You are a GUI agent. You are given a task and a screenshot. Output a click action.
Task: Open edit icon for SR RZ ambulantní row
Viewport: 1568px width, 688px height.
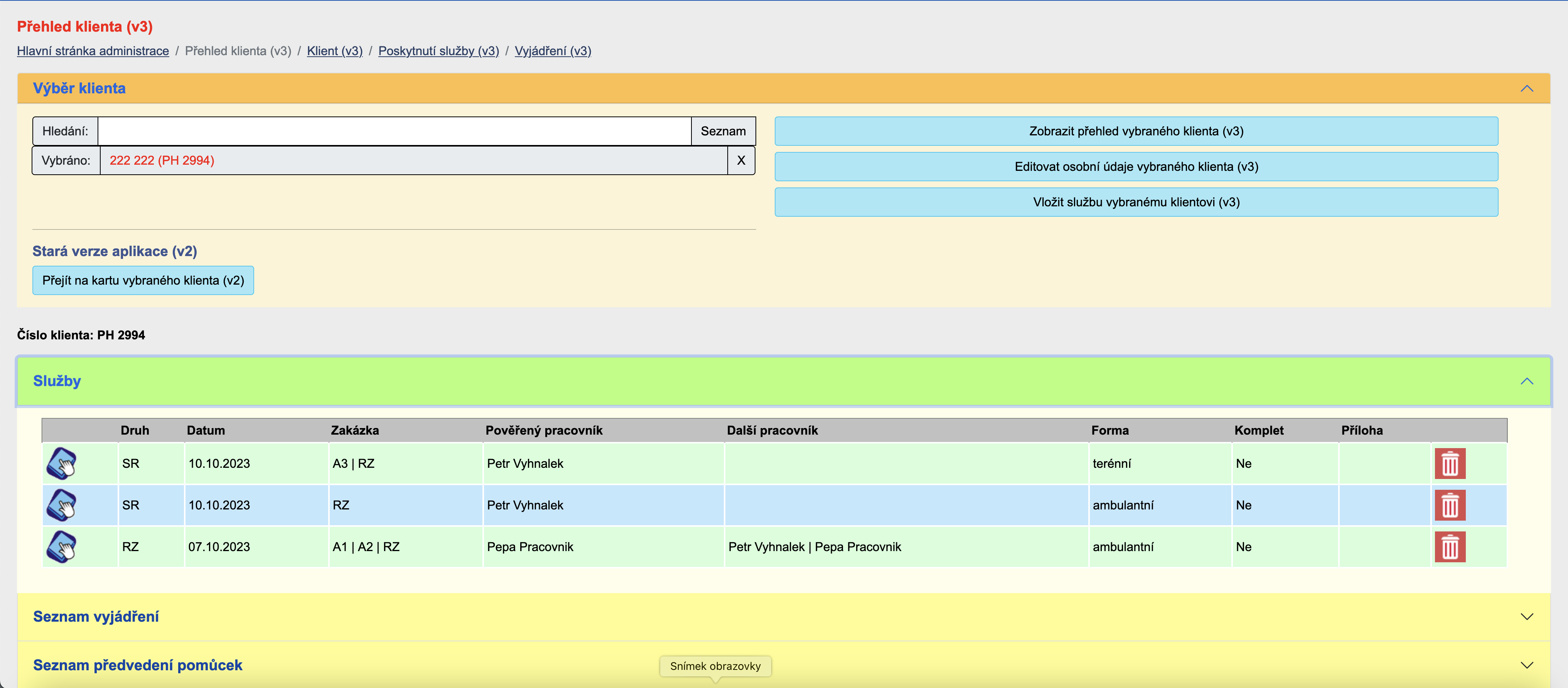tap(61, 505)
